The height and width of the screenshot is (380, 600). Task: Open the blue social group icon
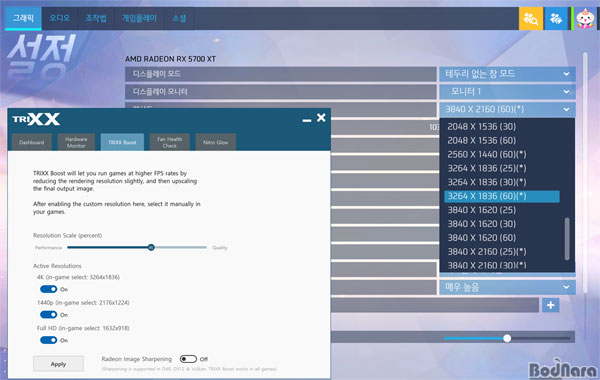tap(556, 18)
